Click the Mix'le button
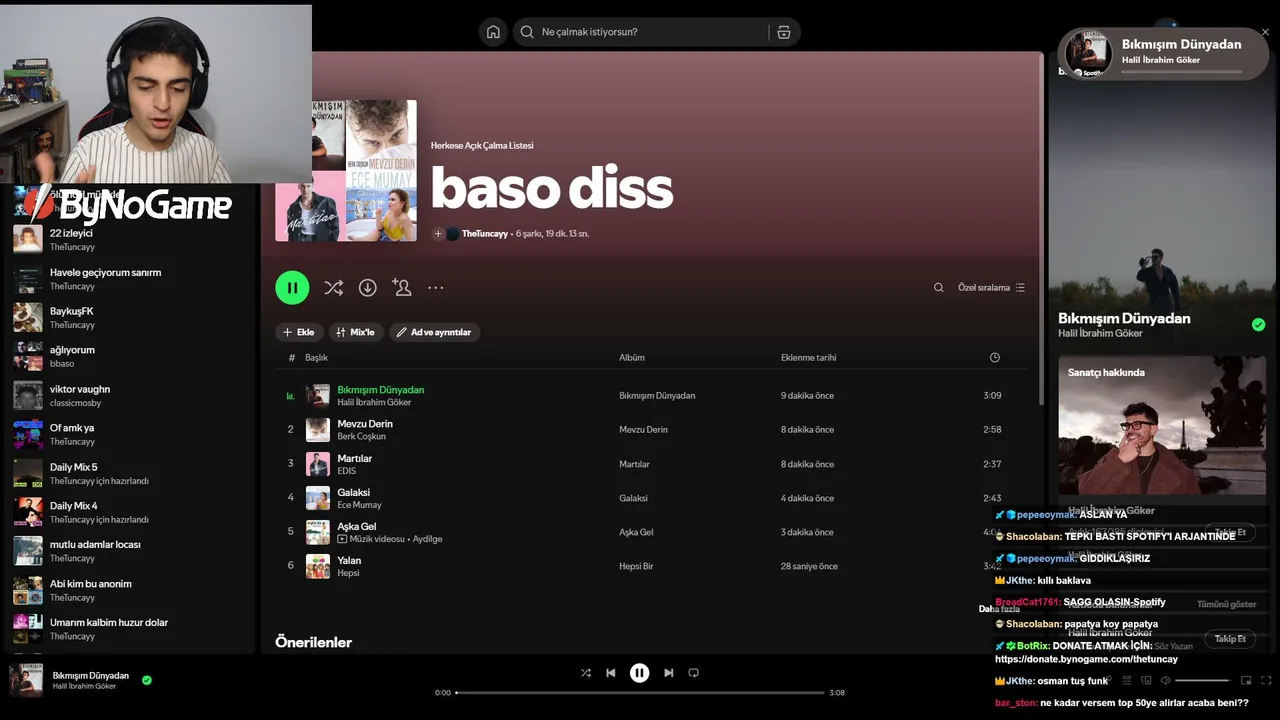 click(355, 332)
